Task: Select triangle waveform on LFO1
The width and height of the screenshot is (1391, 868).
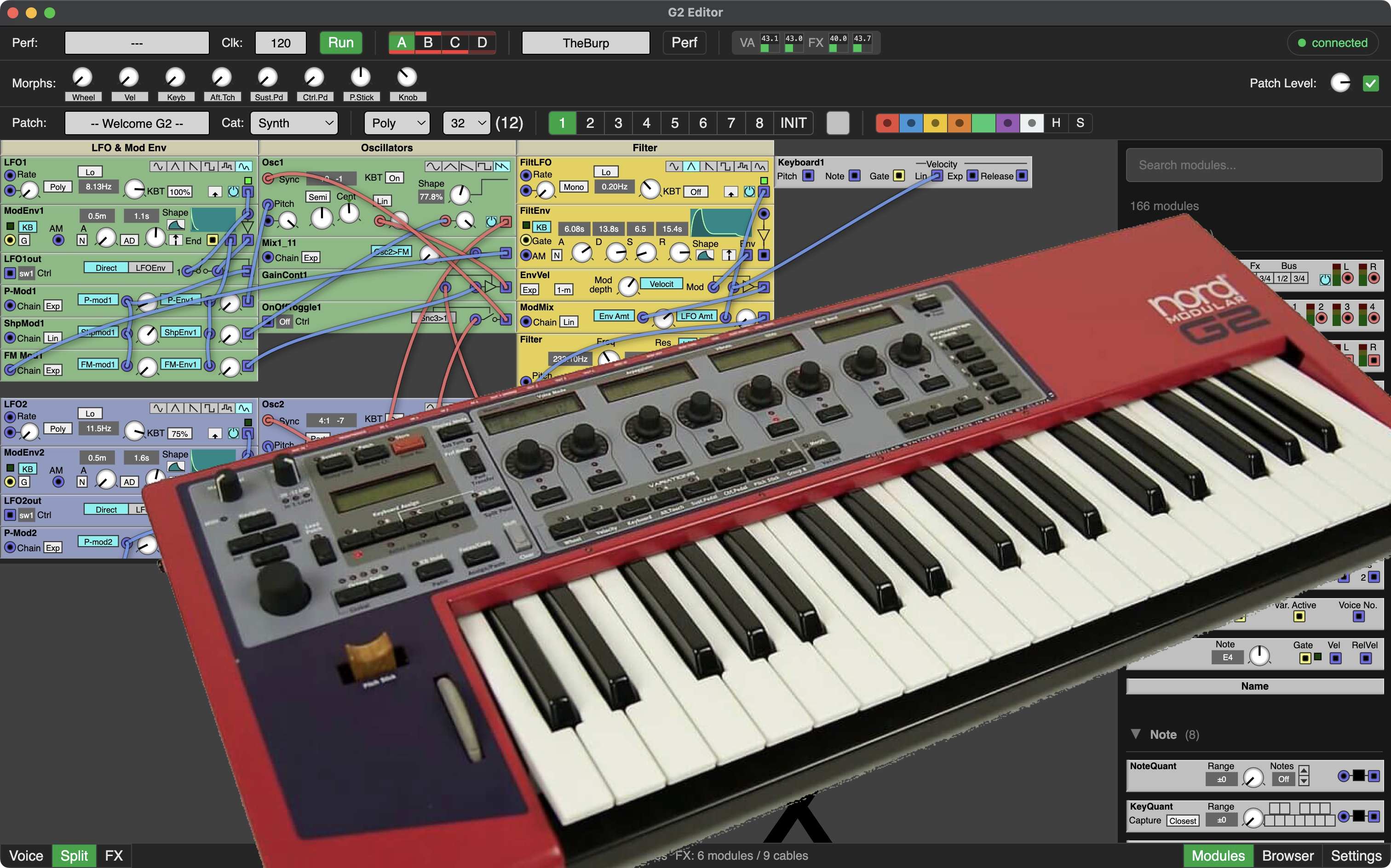Action: pyautogui.click(x=175, y=166)
